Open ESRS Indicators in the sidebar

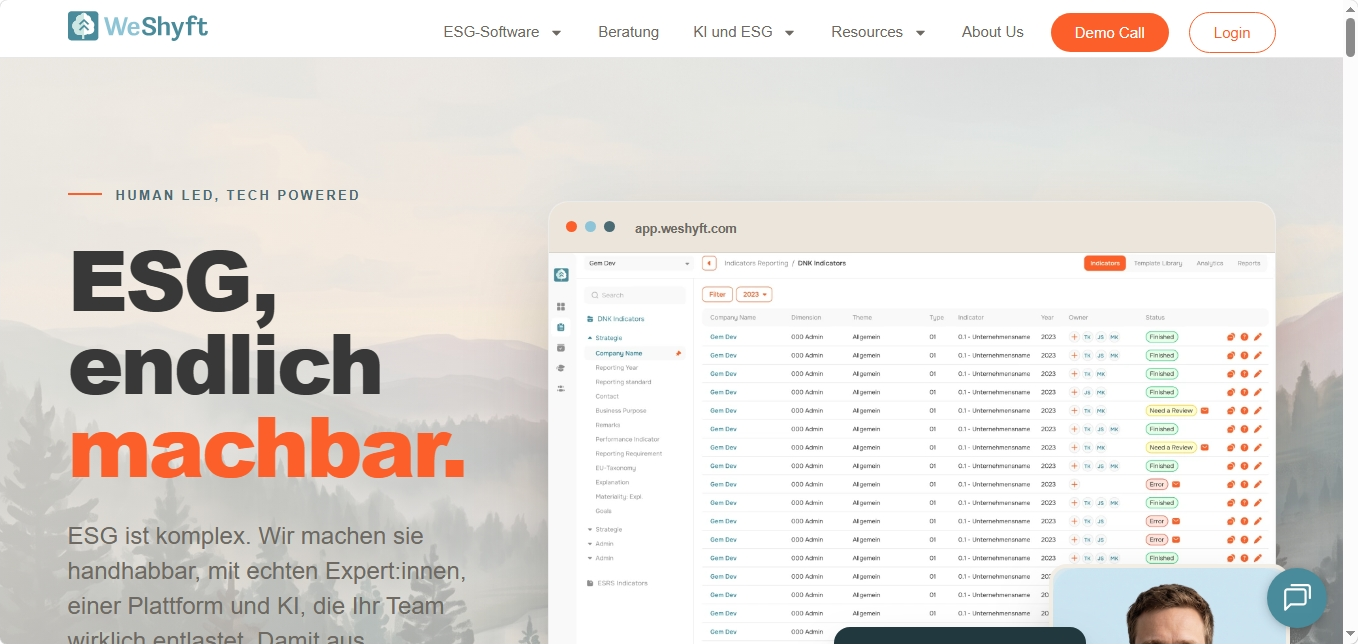622,583
